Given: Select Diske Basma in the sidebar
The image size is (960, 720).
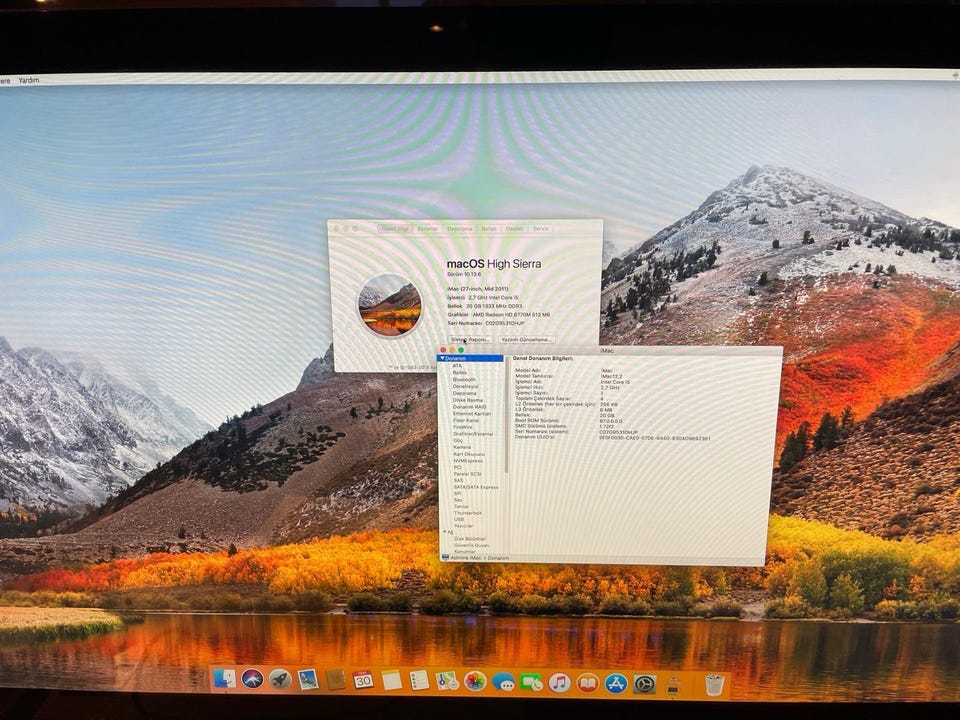Looking at the screenshot, I should (468, 400).
